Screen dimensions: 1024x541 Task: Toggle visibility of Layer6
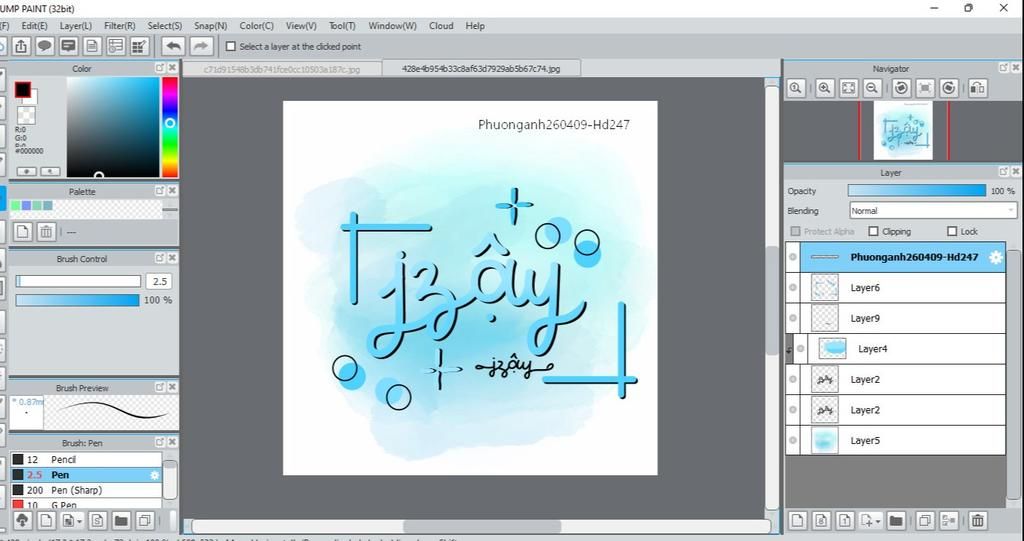[x=793, y=287]
